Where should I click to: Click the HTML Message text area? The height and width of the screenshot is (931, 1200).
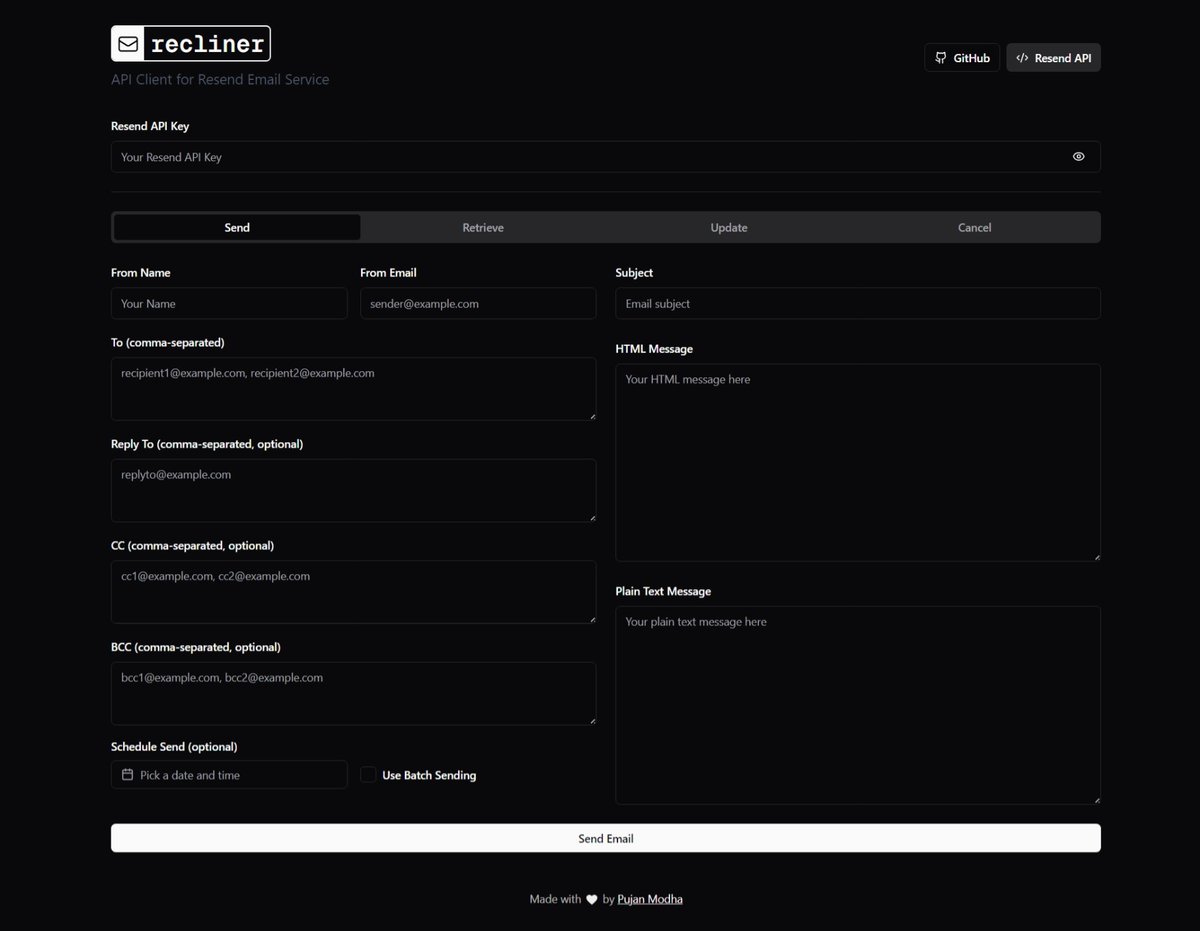click(x=858, y=462)
